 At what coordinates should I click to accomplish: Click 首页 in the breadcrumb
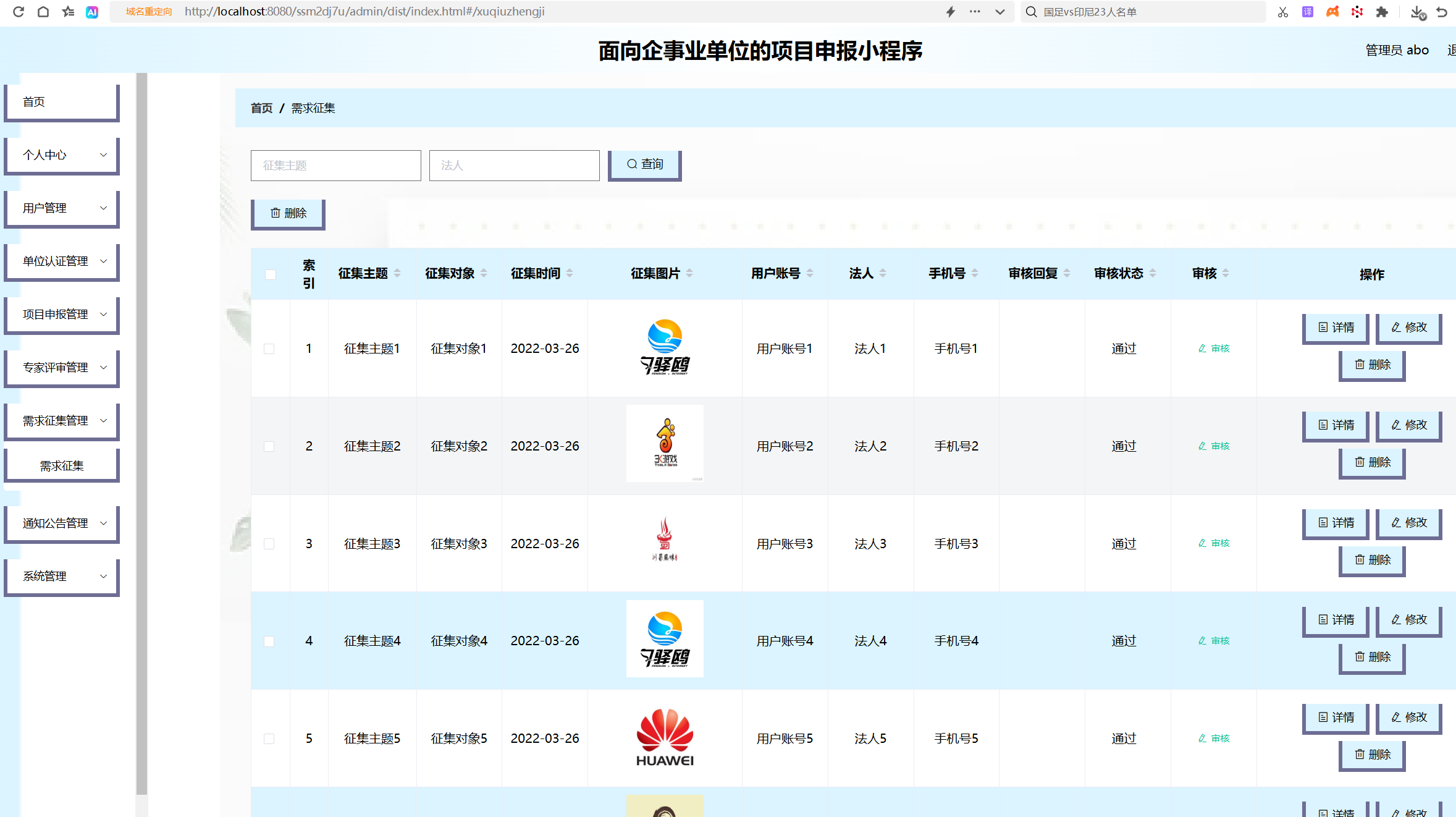[x=261, y=108]
